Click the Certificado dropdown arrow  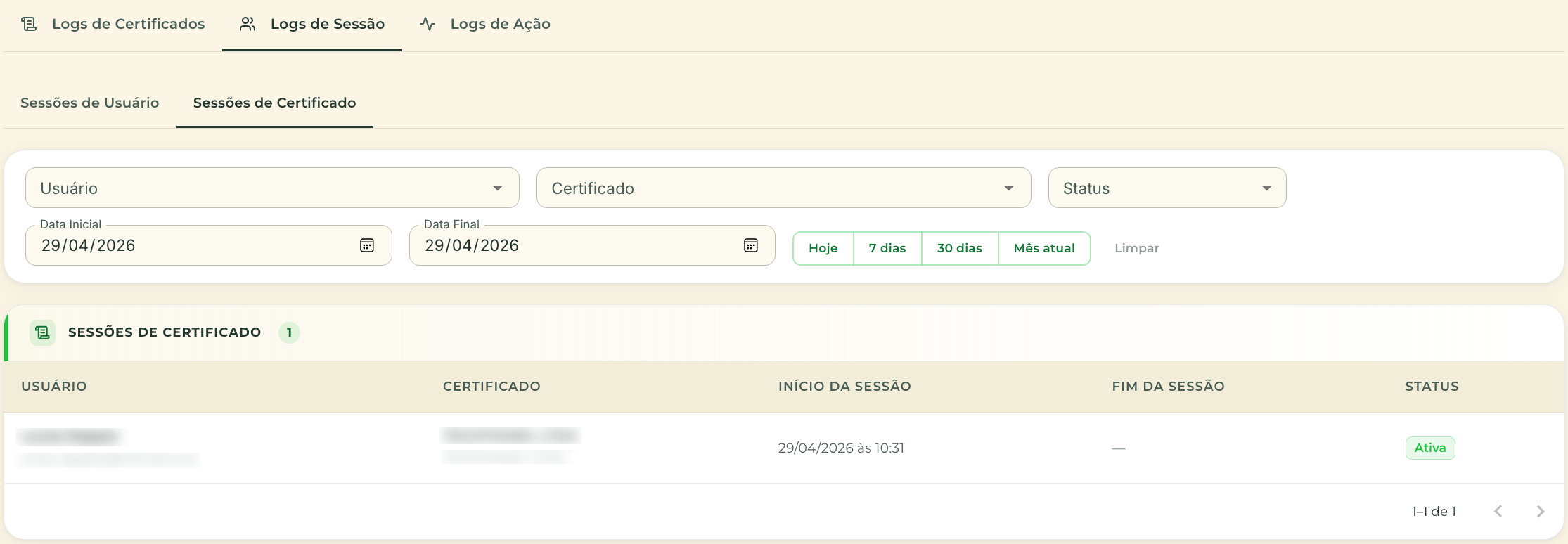pos(1009,188)
